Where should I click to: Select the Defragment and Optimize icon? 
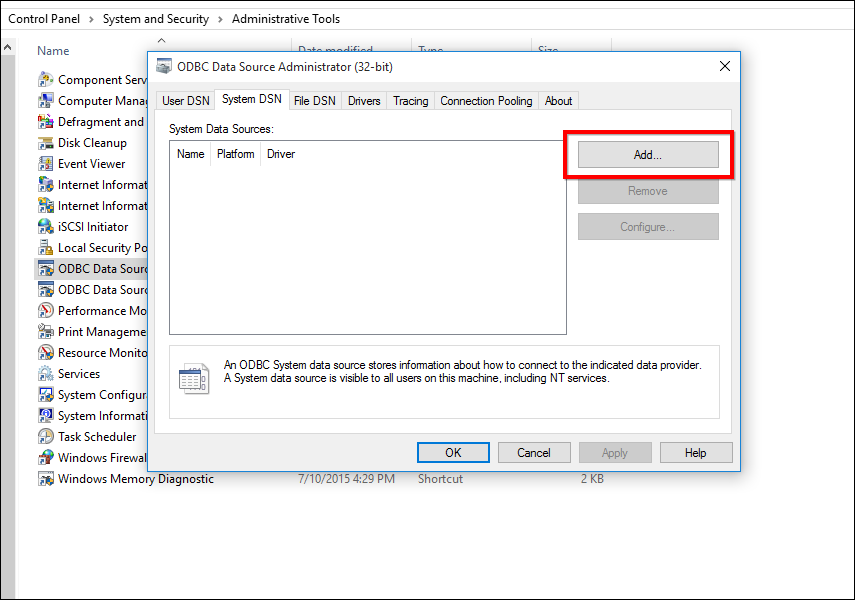pyautogui.click(x=46, y=122)
